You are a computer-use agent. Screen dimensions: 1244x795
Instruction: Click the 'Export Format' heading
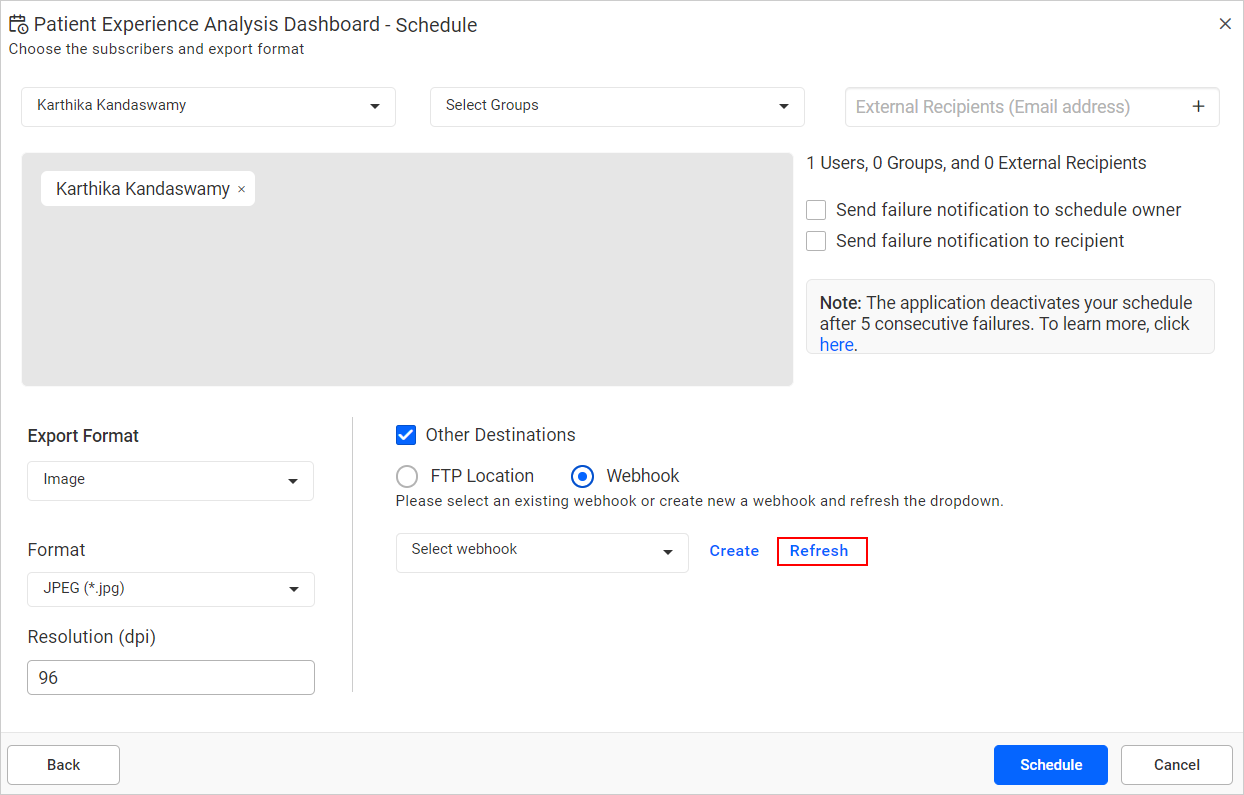coord(83,436)
